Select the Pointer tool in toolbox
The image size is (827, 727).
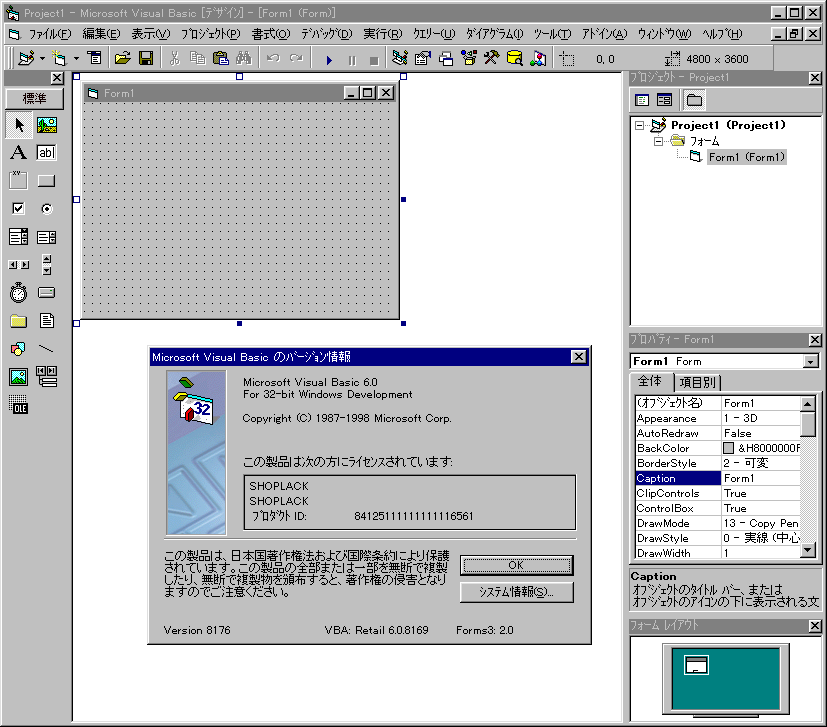pos(19,125)
